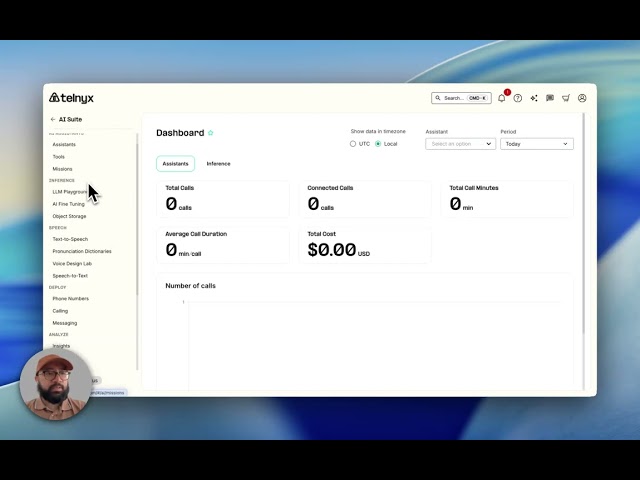This screenshot has height=480, width=640.
Task: Click the Total Calls card
Action: [223, 199]
